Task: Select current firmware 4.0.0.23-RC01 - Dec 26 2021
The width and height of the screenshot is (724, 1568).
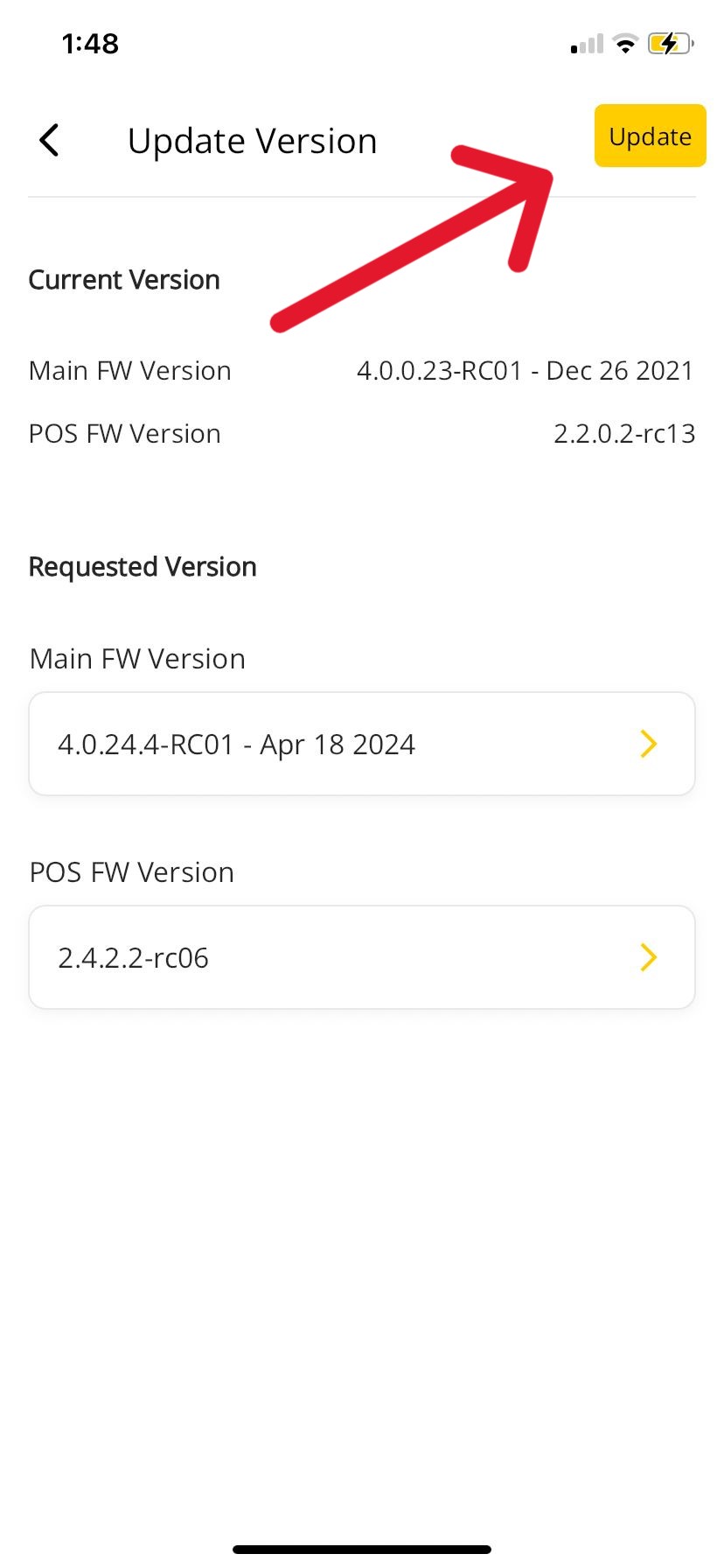Action: click(525, 371)
